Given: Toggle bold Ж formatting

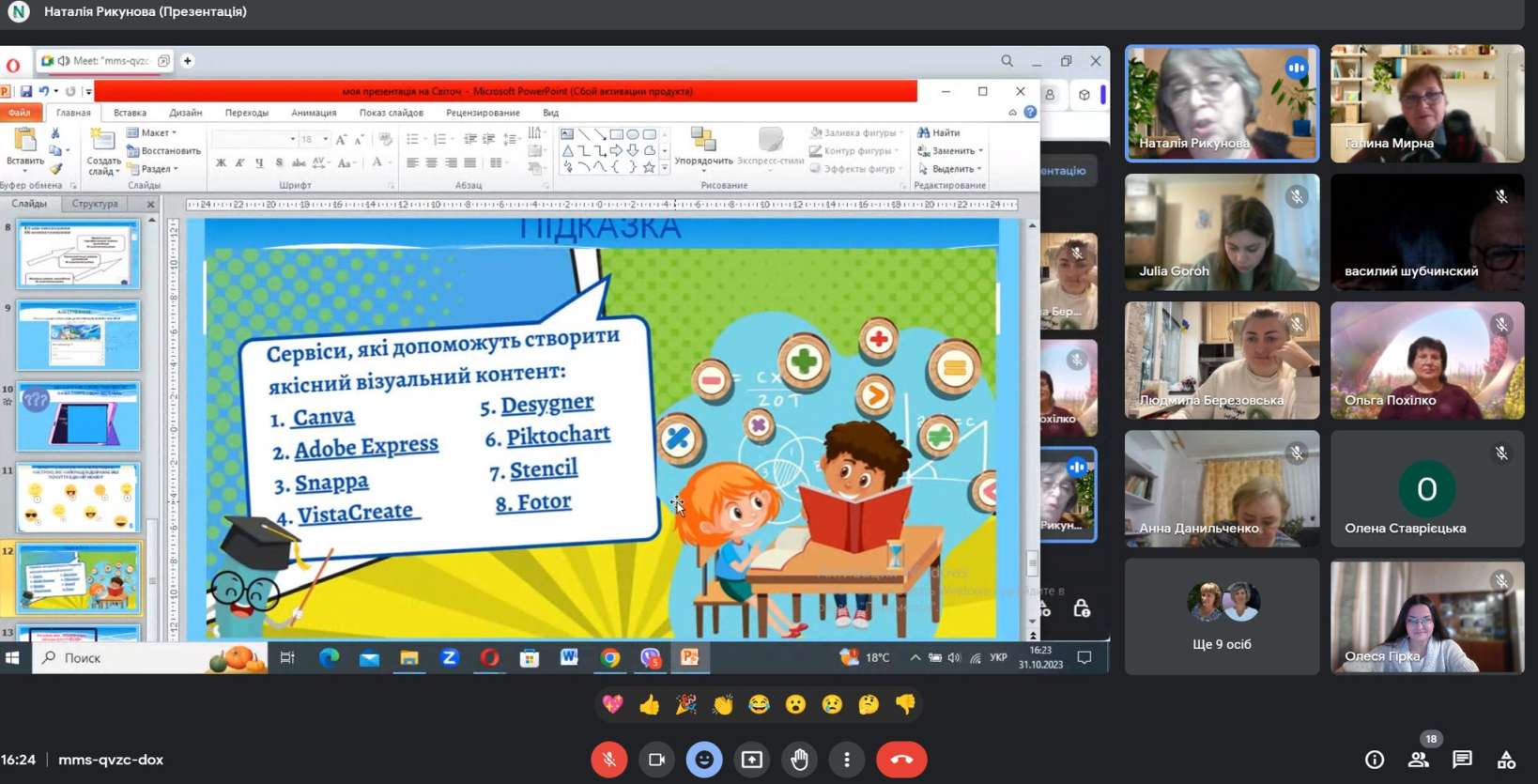Looking at the screenshot, I should (x=221, y=163).
